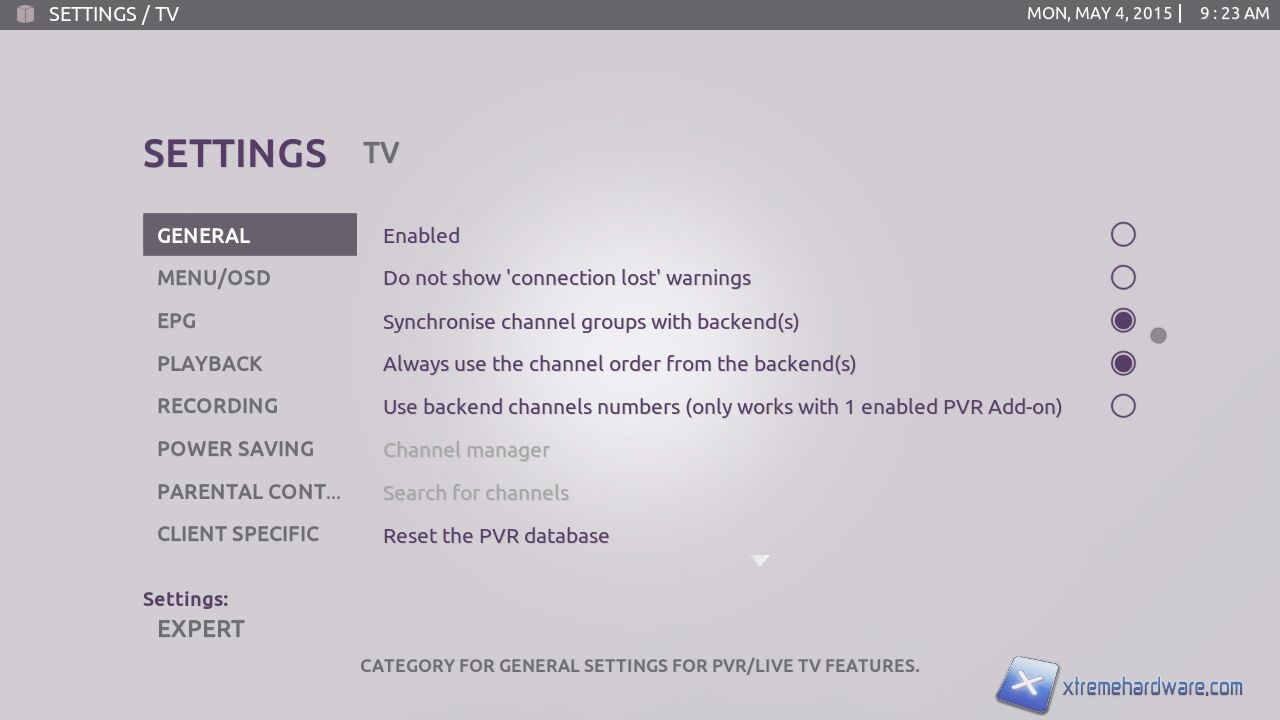Enable Use backend channels numbers option
1280x720 pixels.
pos(1123,406)
